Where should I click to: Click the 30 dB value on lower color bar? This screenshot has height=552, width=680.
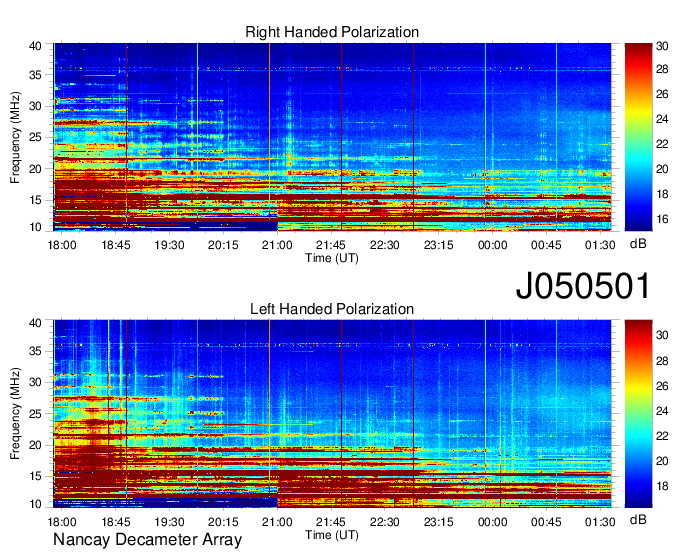point(662,335)
